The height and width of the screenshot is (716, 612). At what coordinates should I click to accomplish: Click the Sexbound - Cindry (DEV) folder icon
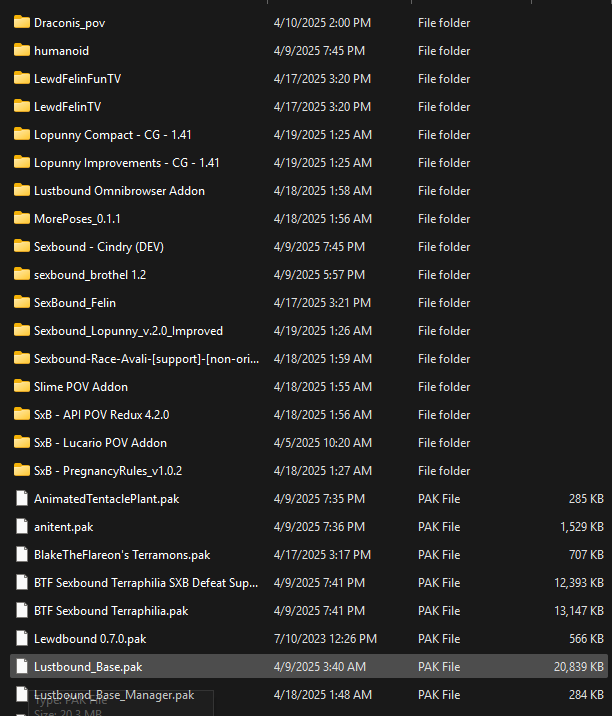pyautogui.click(x=21, y=247)
